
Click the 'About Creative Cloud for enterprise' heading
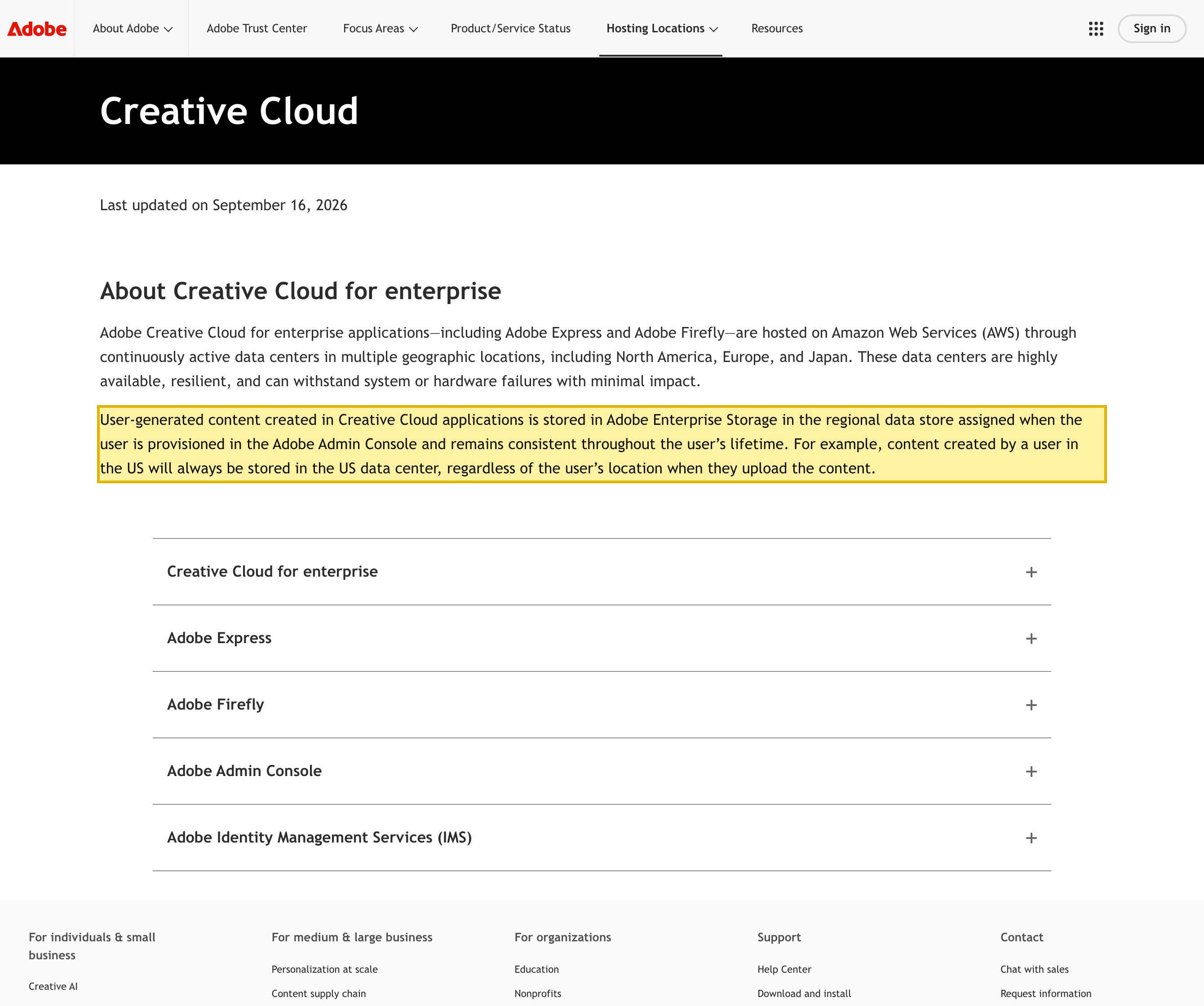pyautogui.click(x=301, y=291)
